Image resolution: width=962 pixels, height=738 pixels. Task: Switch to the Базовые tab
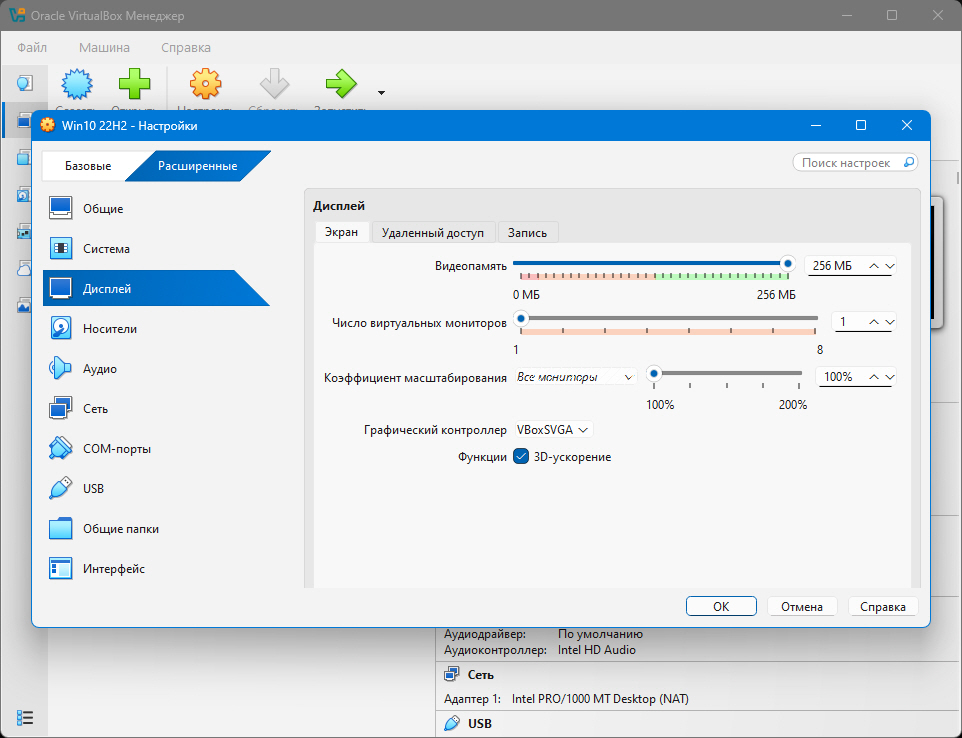pos(88,166)
